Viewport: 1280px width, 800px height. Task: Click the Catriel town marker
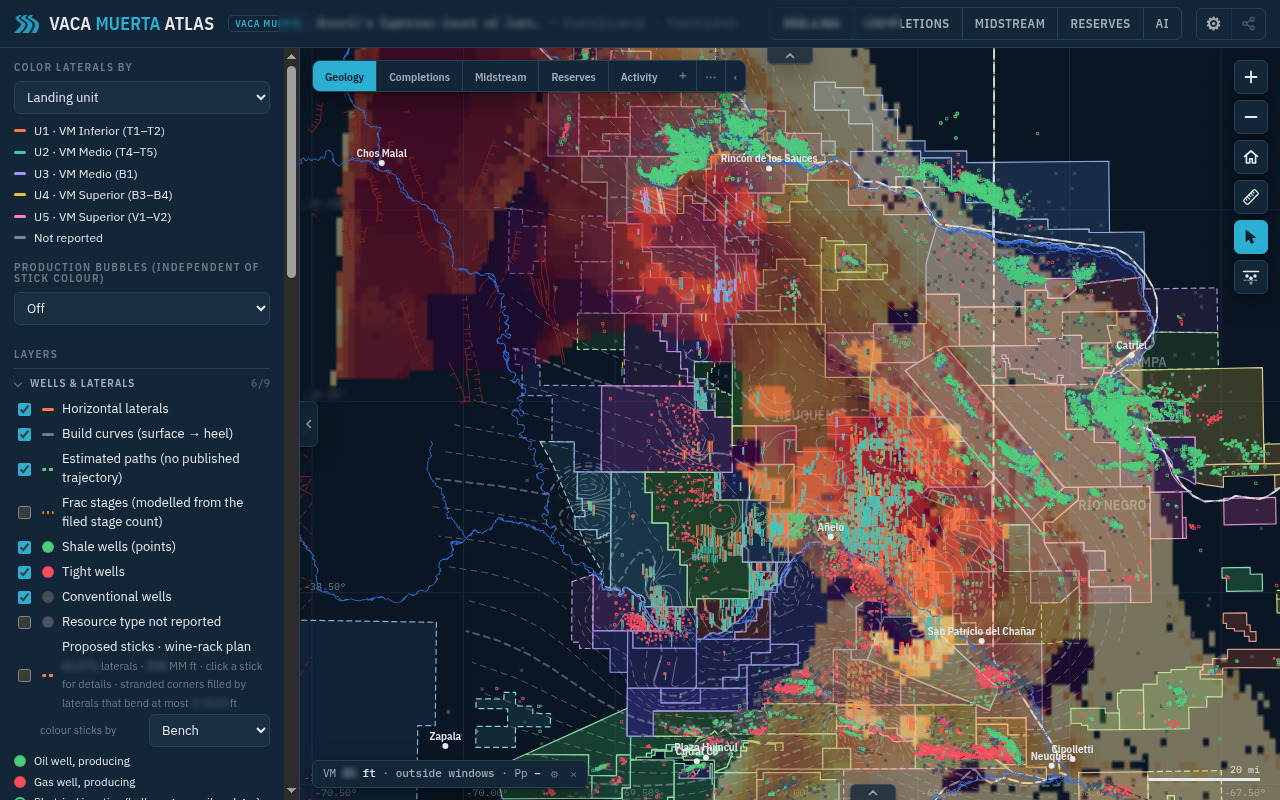pos(1132,355)
